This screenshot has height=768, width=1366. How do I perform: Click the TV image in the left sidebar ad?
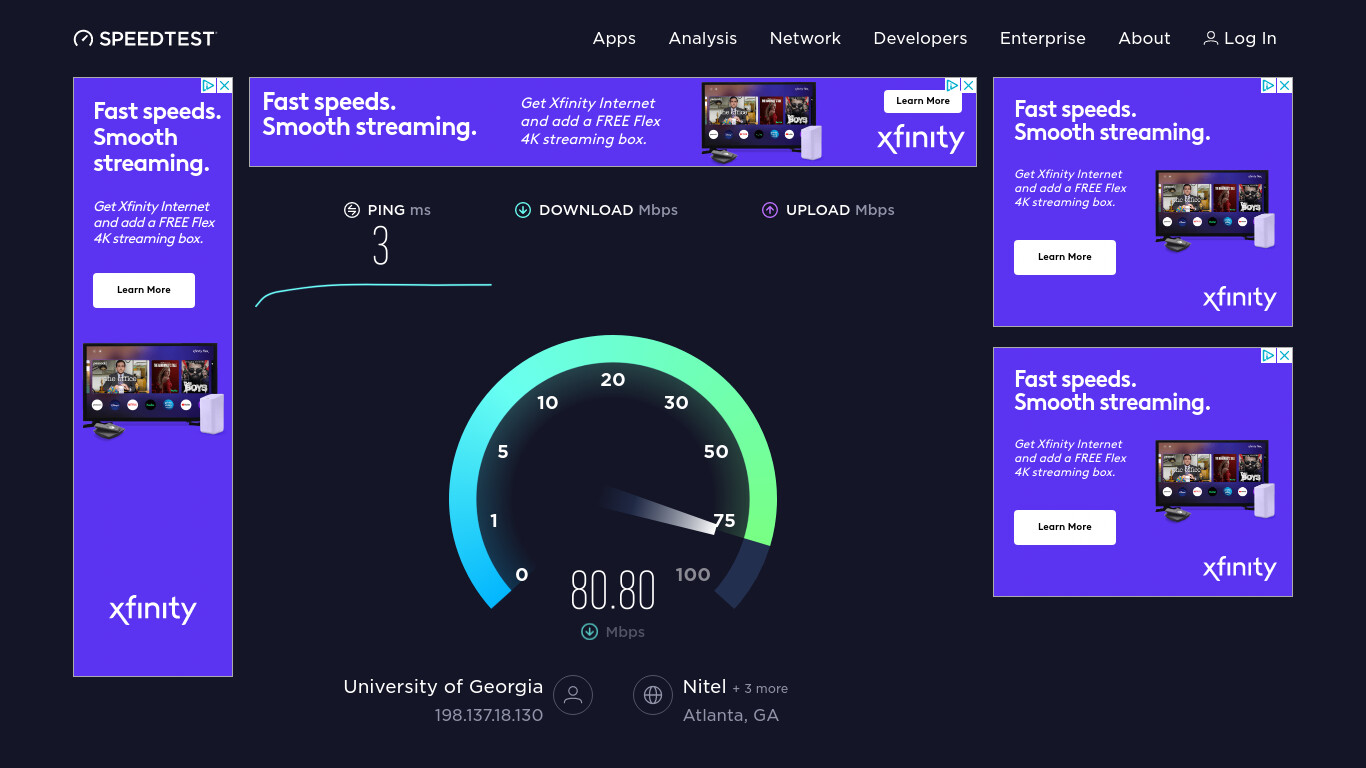pos(153,390)
